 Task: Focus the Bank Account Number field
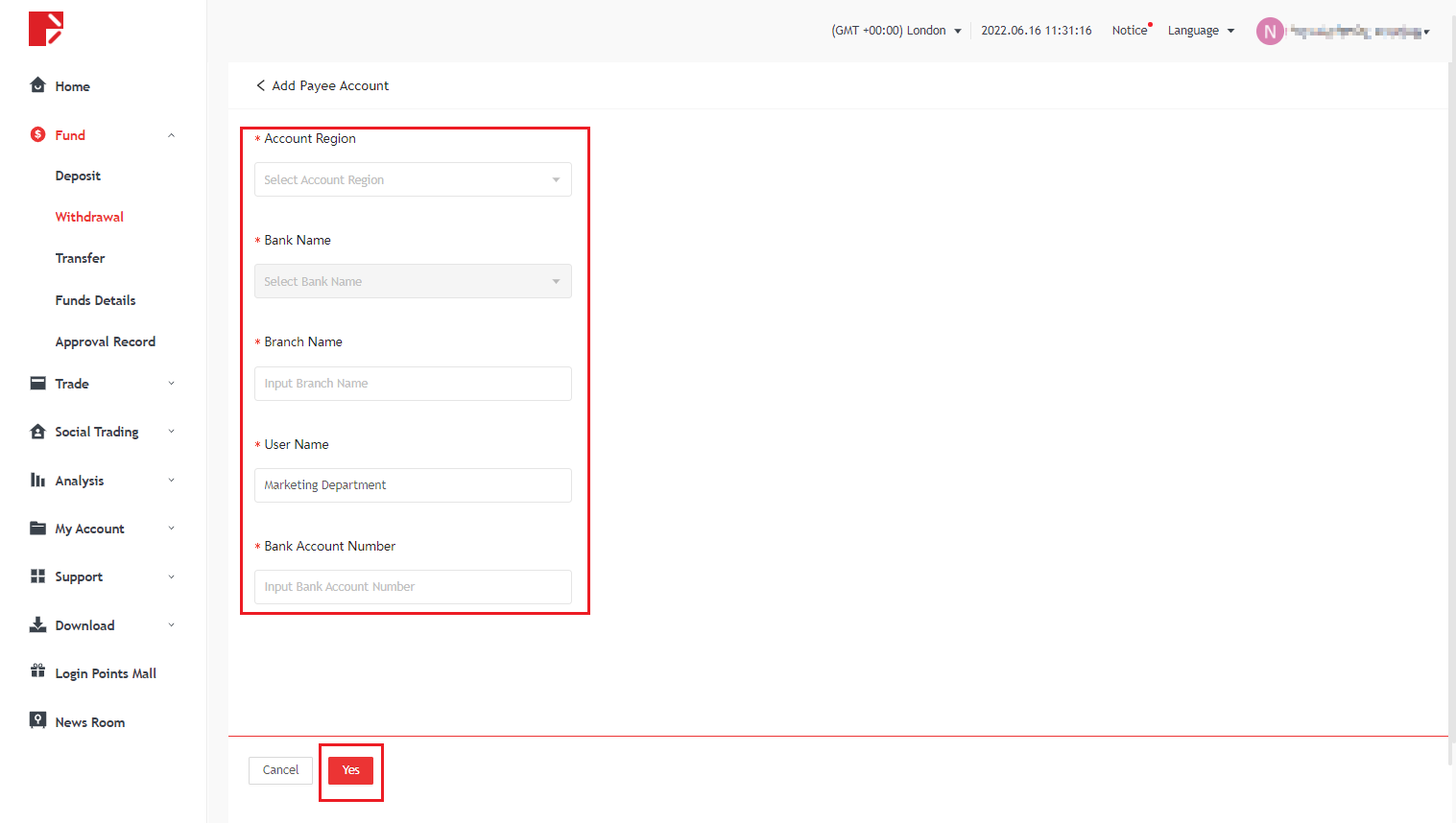point(413,587)
